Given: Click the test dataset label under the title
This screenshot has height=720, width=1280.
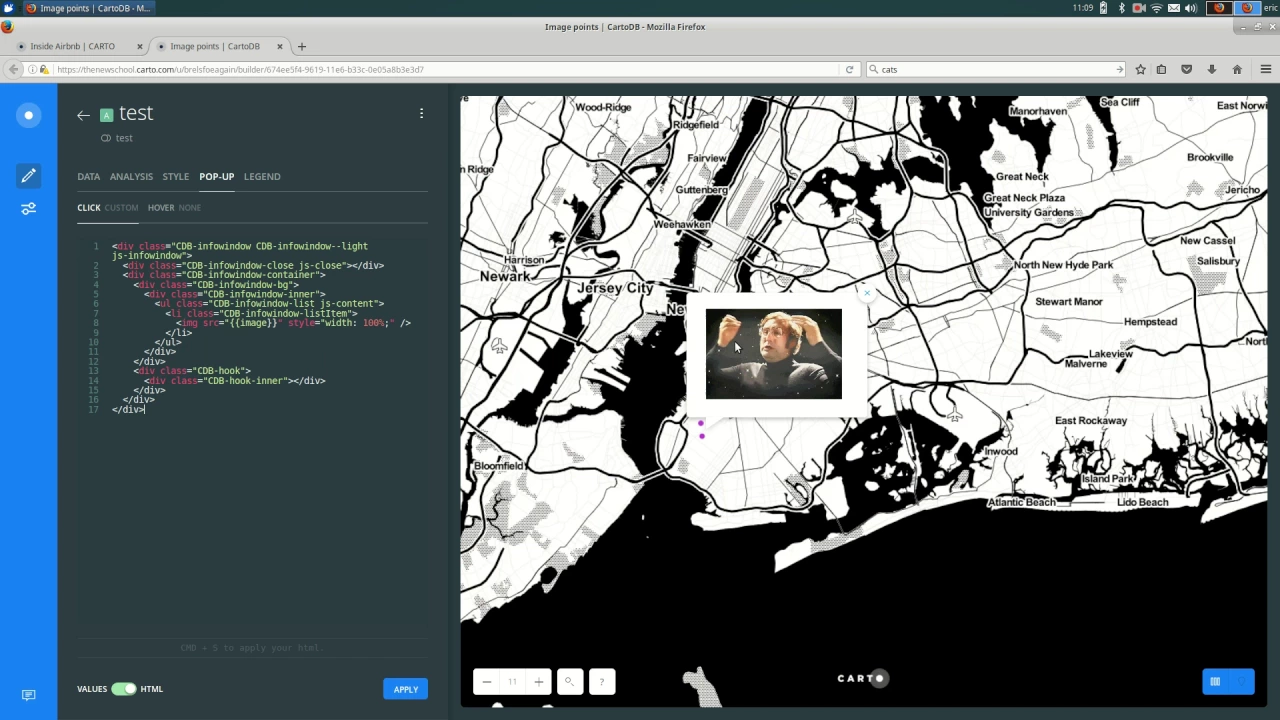Looking at the screenshot, I should pyautogui.click(x=124, y=138).
